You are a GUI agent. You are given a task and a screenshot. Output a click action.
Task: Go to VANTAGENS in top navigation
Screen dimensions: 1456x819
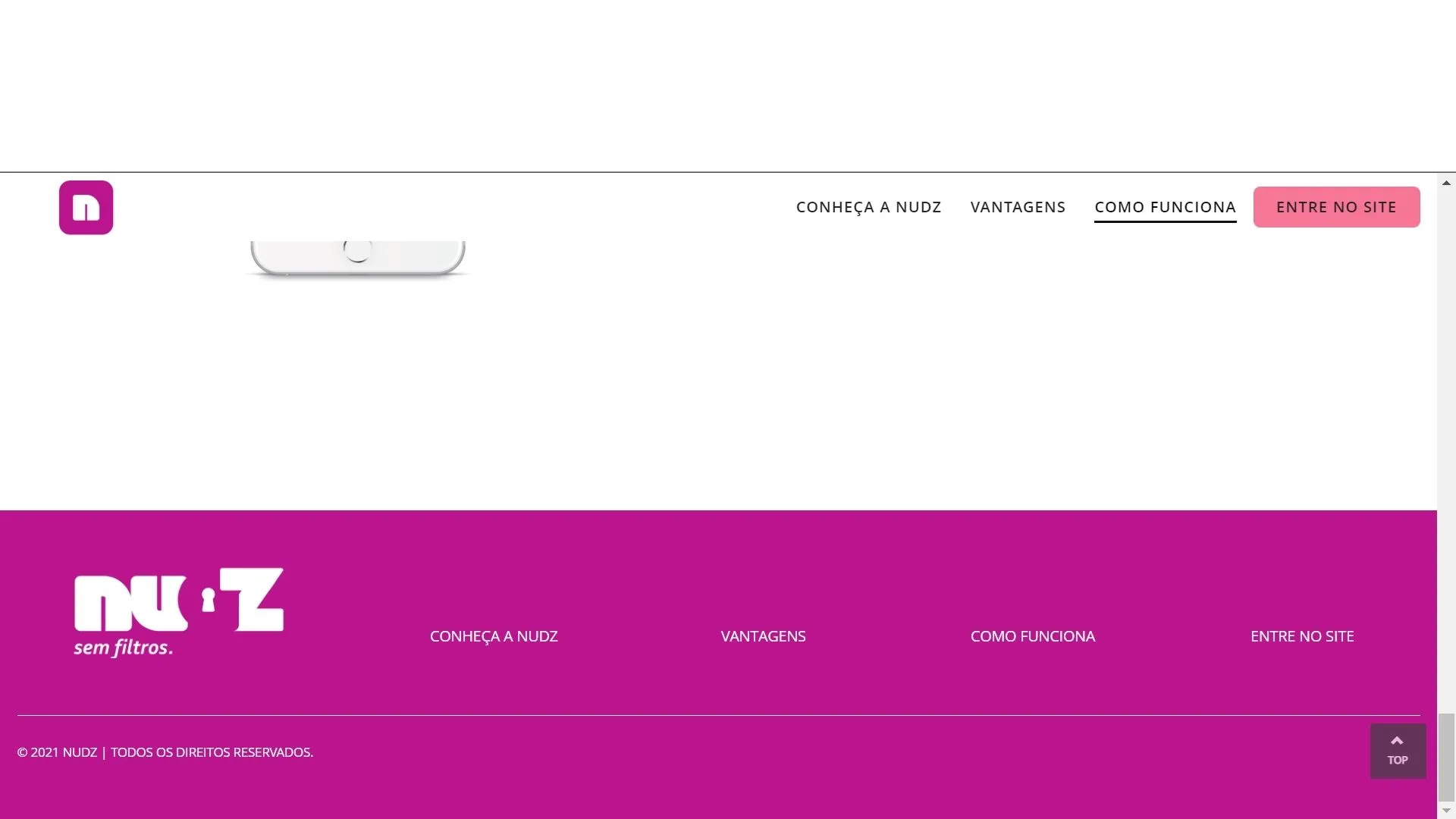point(1018,207)
